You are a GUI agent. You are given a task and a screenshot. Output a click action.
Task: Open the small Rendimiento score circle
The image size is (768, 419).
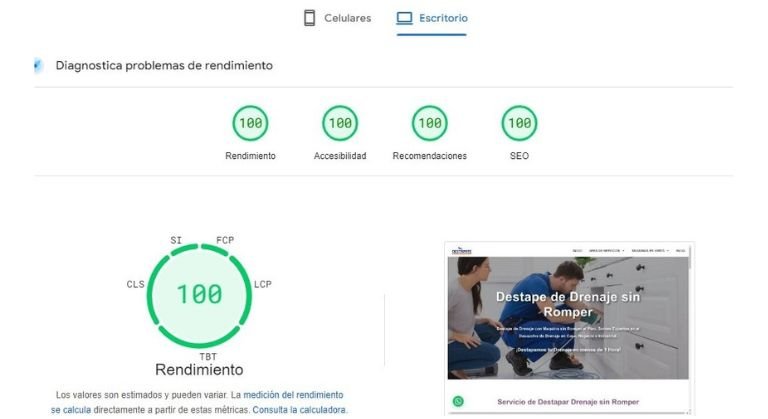pyautogui.click(x=250, y=124)
